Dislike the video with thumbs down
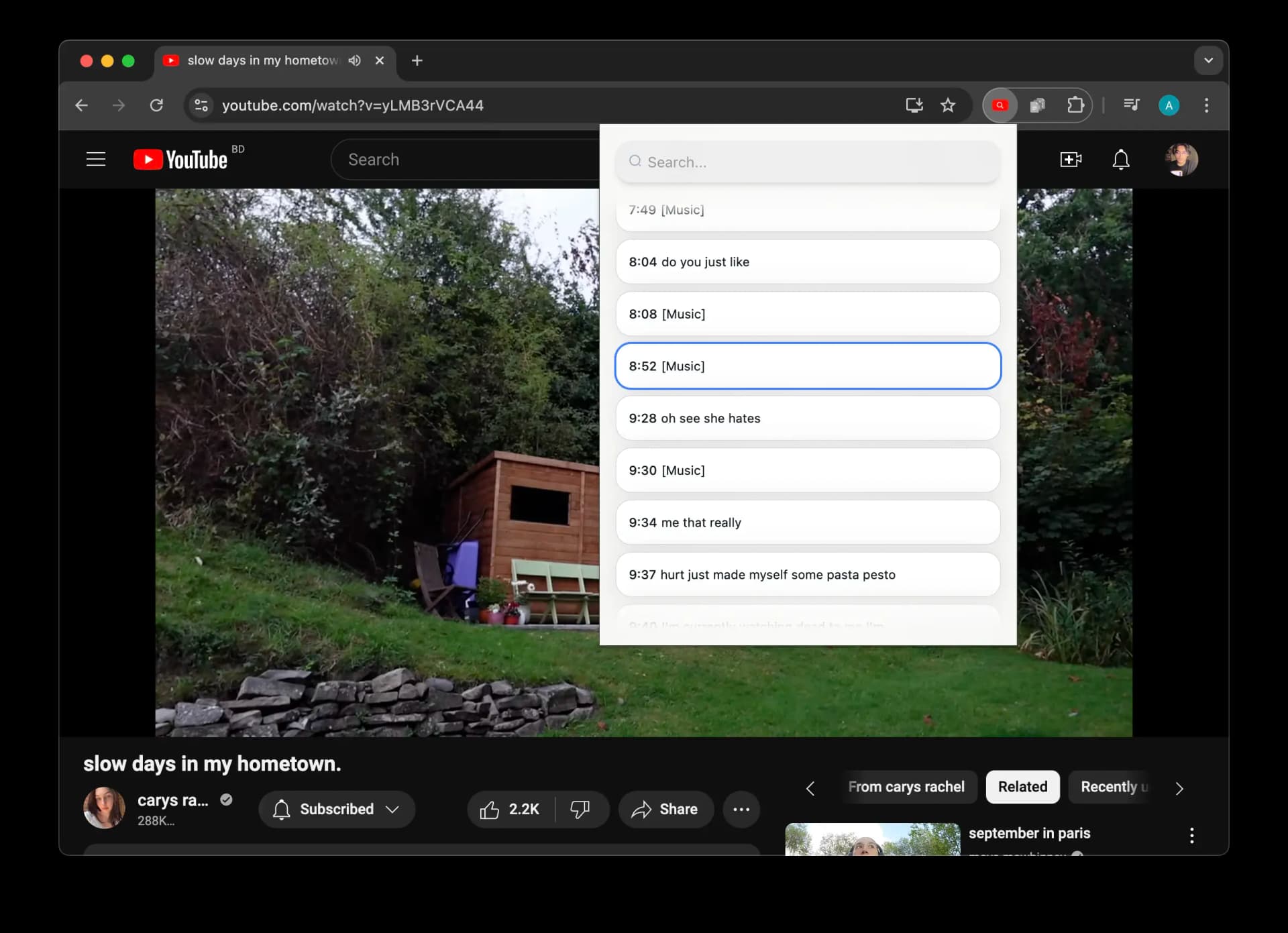 coord(580,810)
